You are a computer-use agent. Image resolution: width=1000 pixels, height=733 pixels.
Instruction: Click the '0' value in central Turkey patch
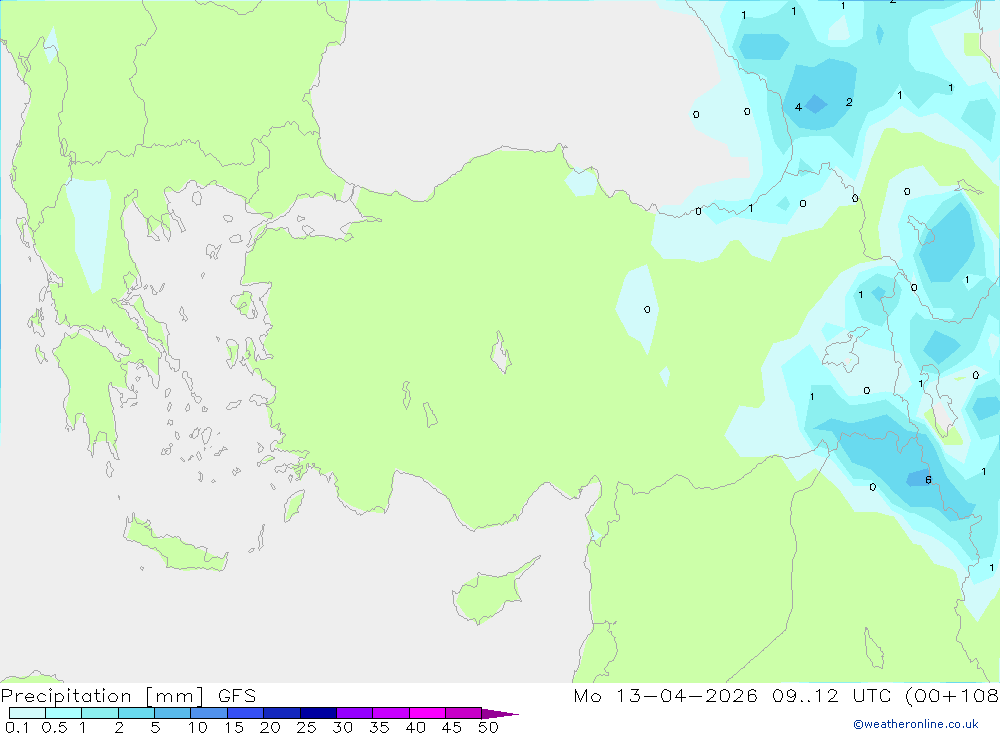tap(647, 309)
